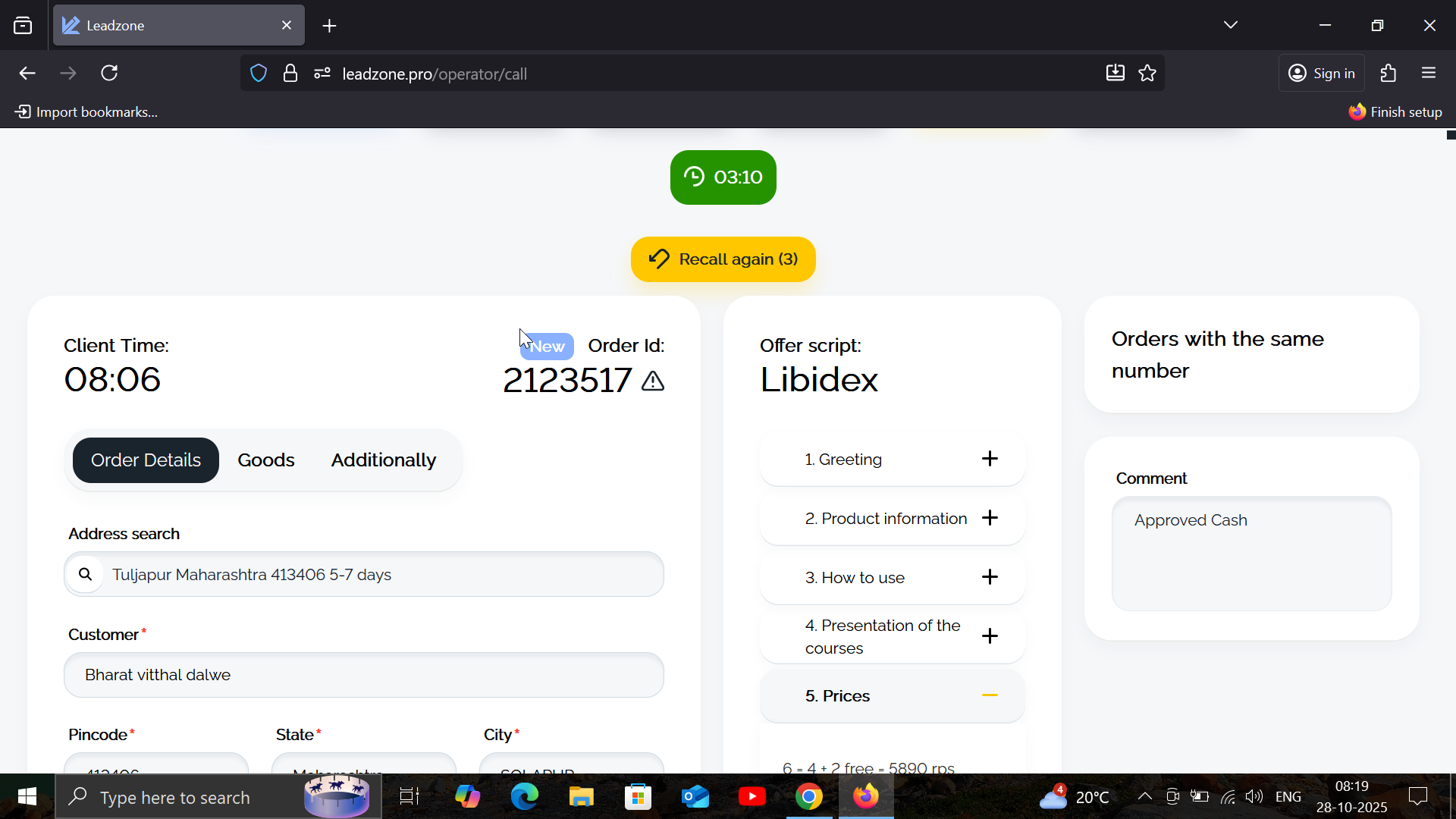Expand the 1. Greeting script section

click(x=989, y=459)
